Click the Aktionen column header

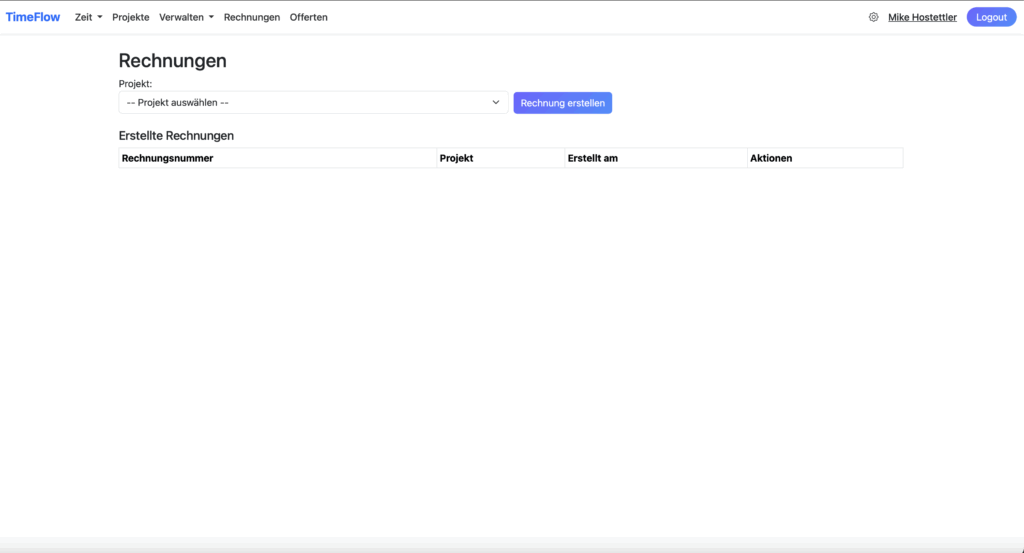[771, 158]
